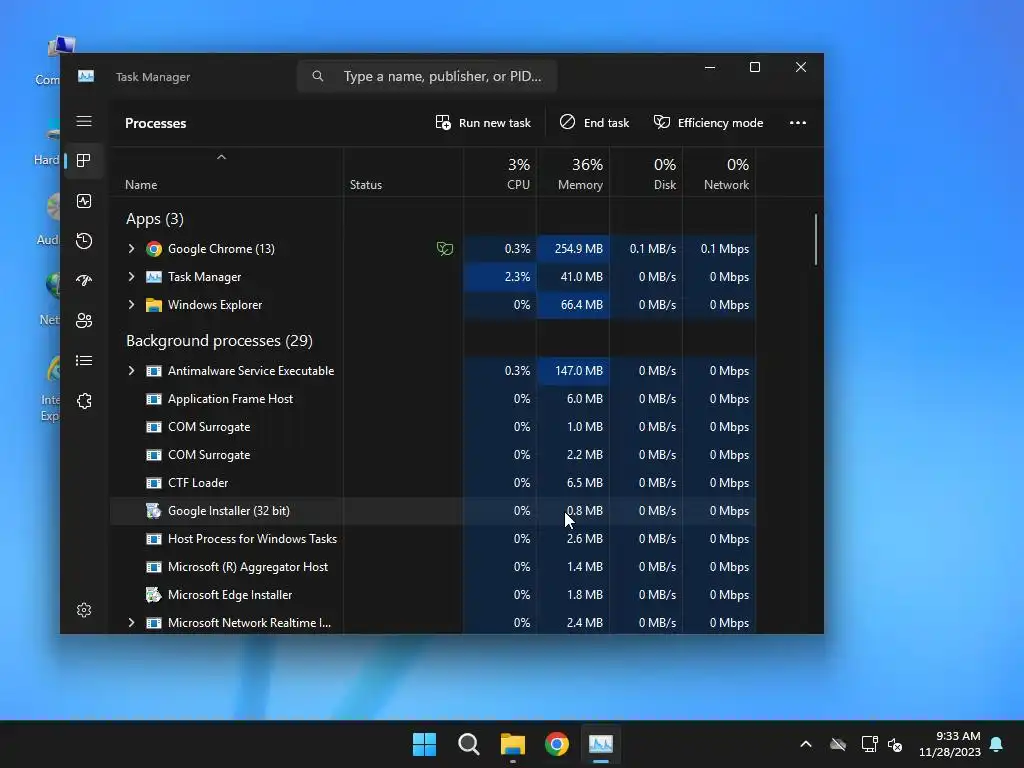Open taskbar Search
The height and width of the screenshot is (768, 1024).
tap(469, 744)
